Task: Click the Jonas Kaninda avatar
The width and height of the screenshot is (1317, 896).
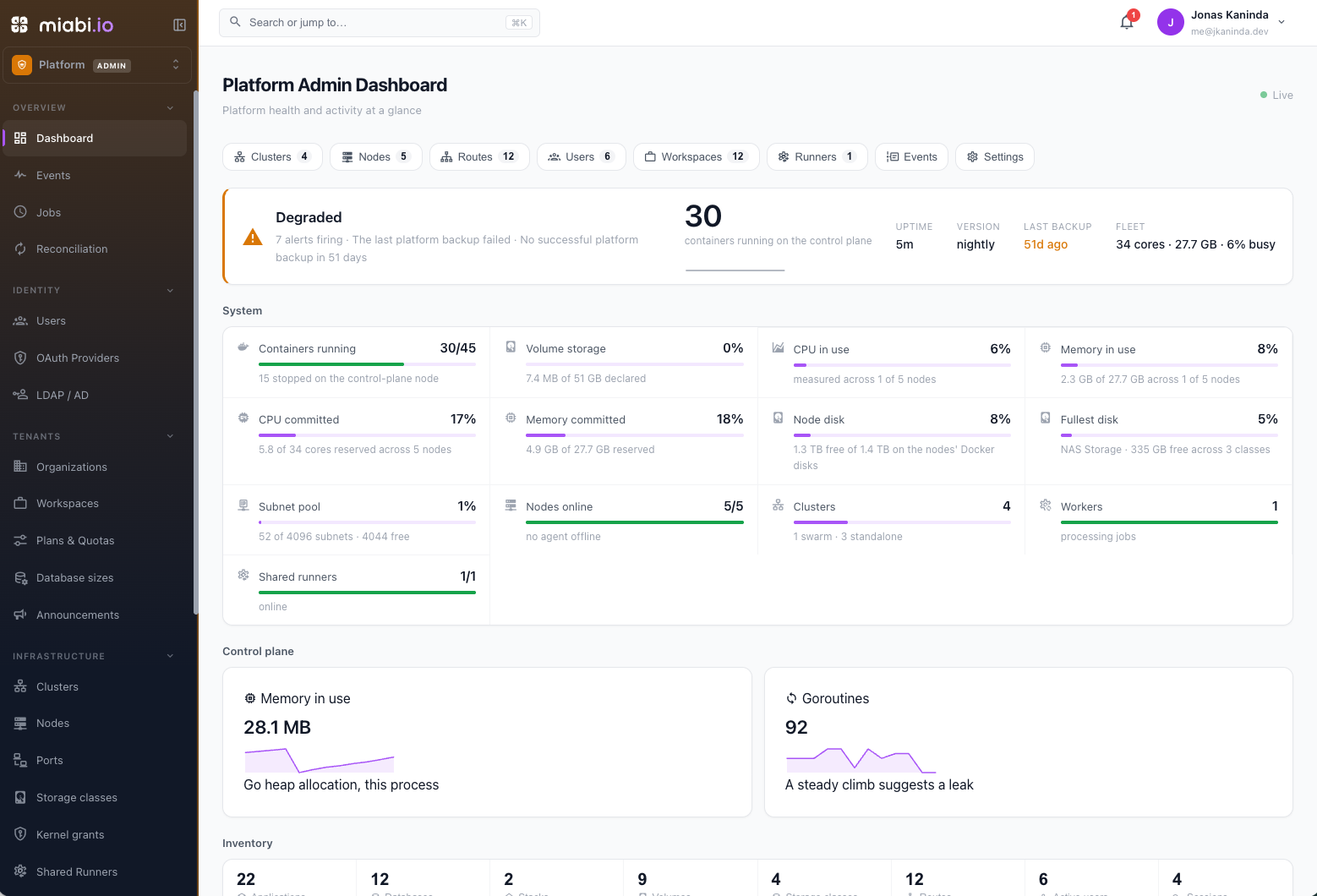Action: [x=1171, y=23]
